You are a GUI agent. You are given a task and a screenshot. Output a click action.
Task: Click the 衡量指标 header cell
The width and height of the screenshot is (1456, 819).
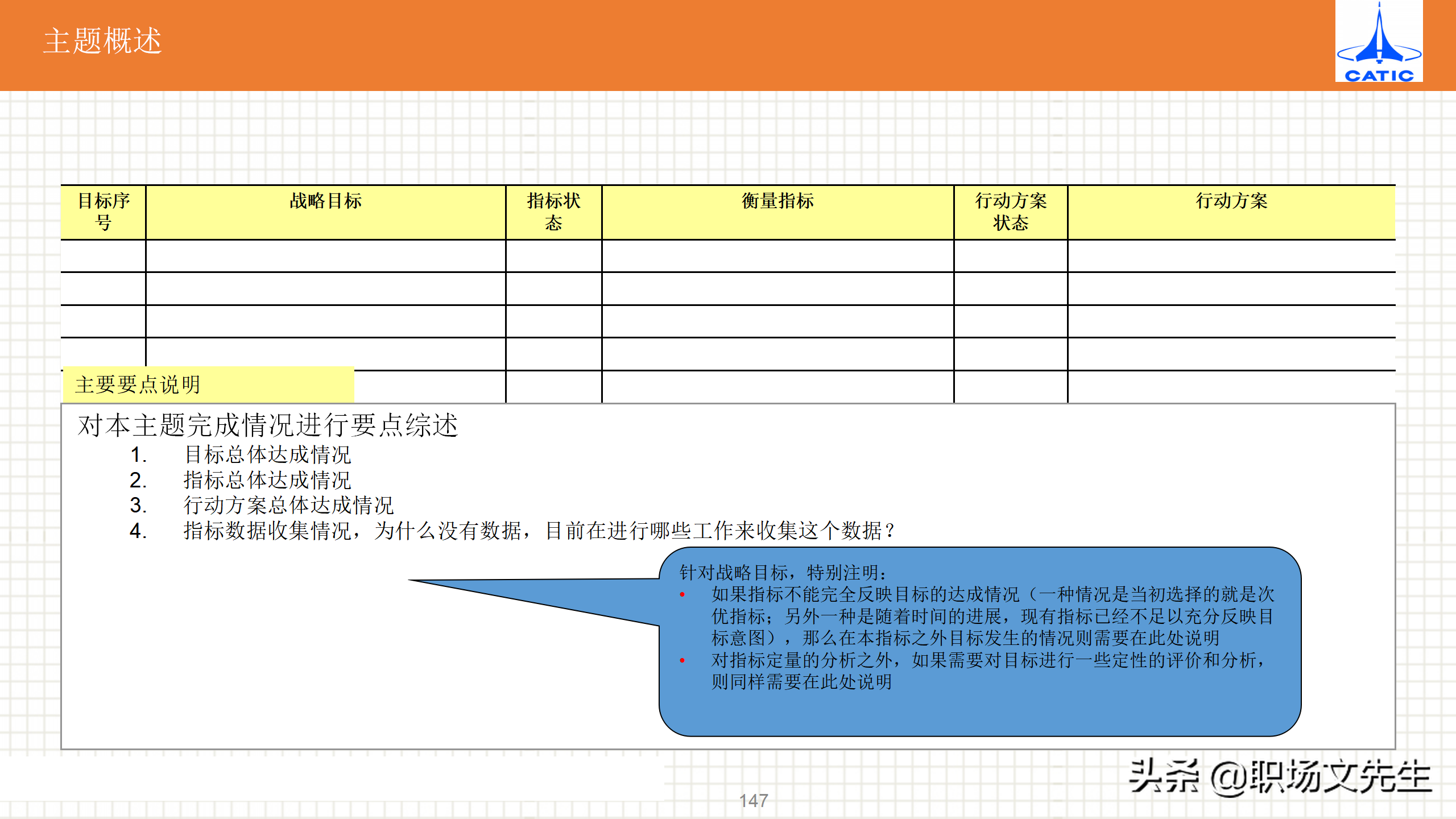777,201
